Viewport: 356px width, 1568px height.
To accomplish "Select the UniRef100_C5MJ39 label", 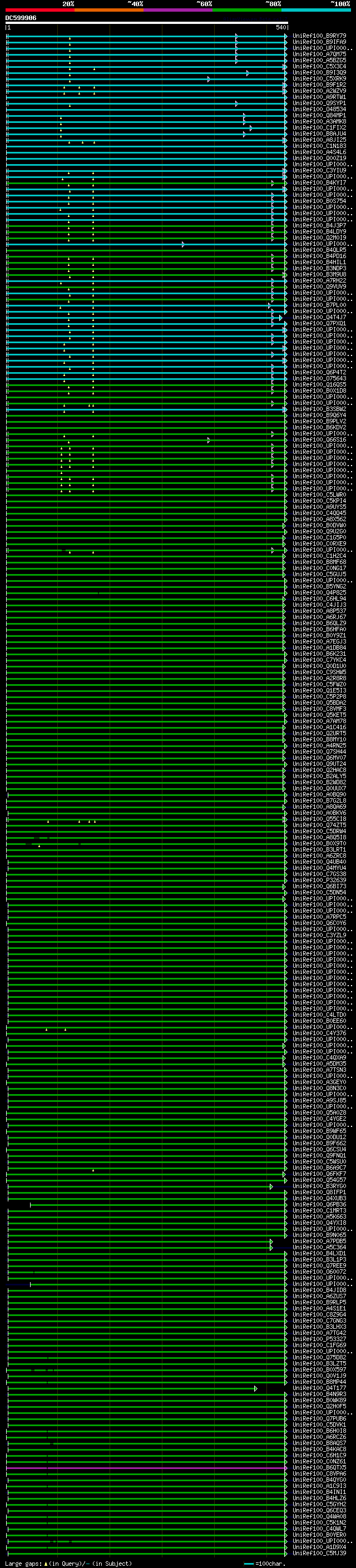I will coord(319,1554).
